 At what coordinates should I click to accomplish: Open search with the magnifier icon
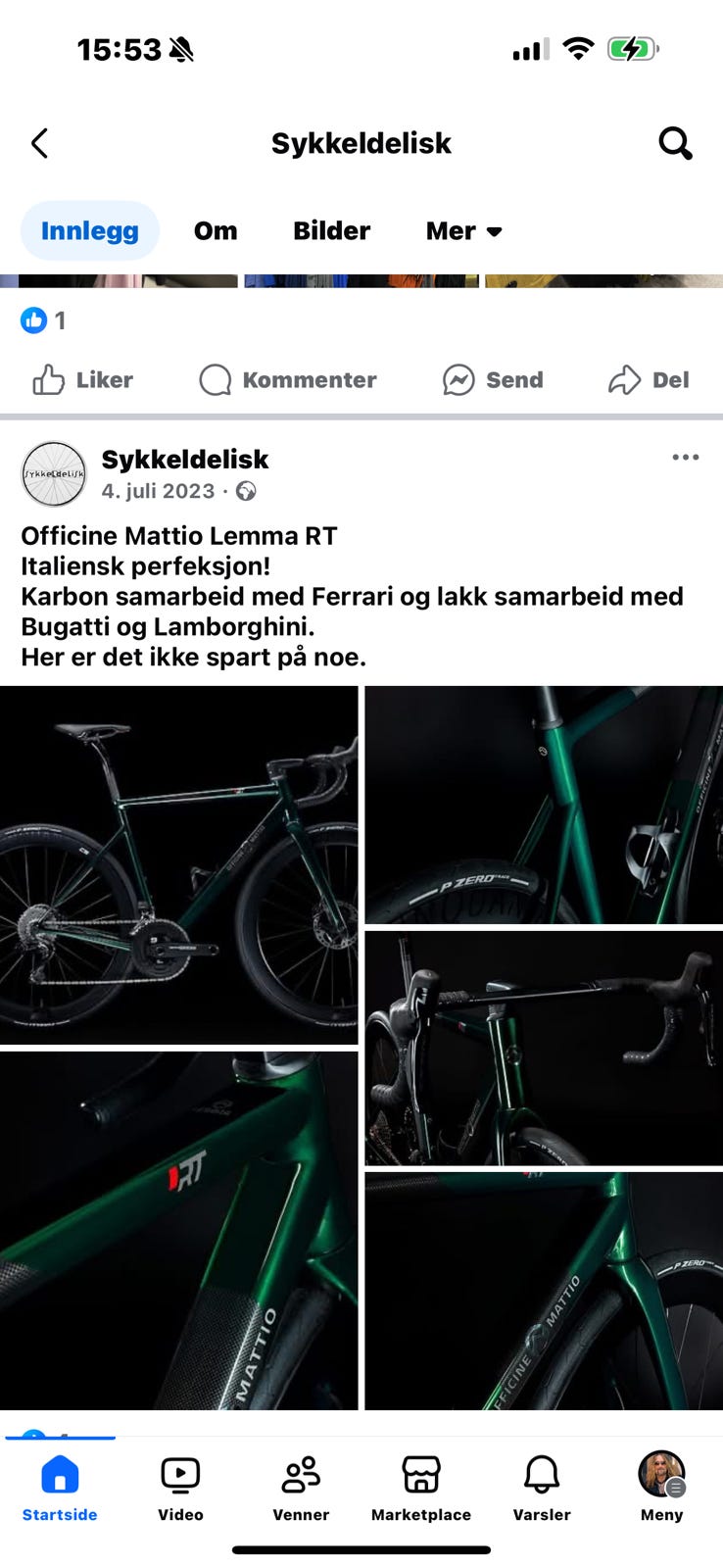pyautogui.click(x=675, y=143)
